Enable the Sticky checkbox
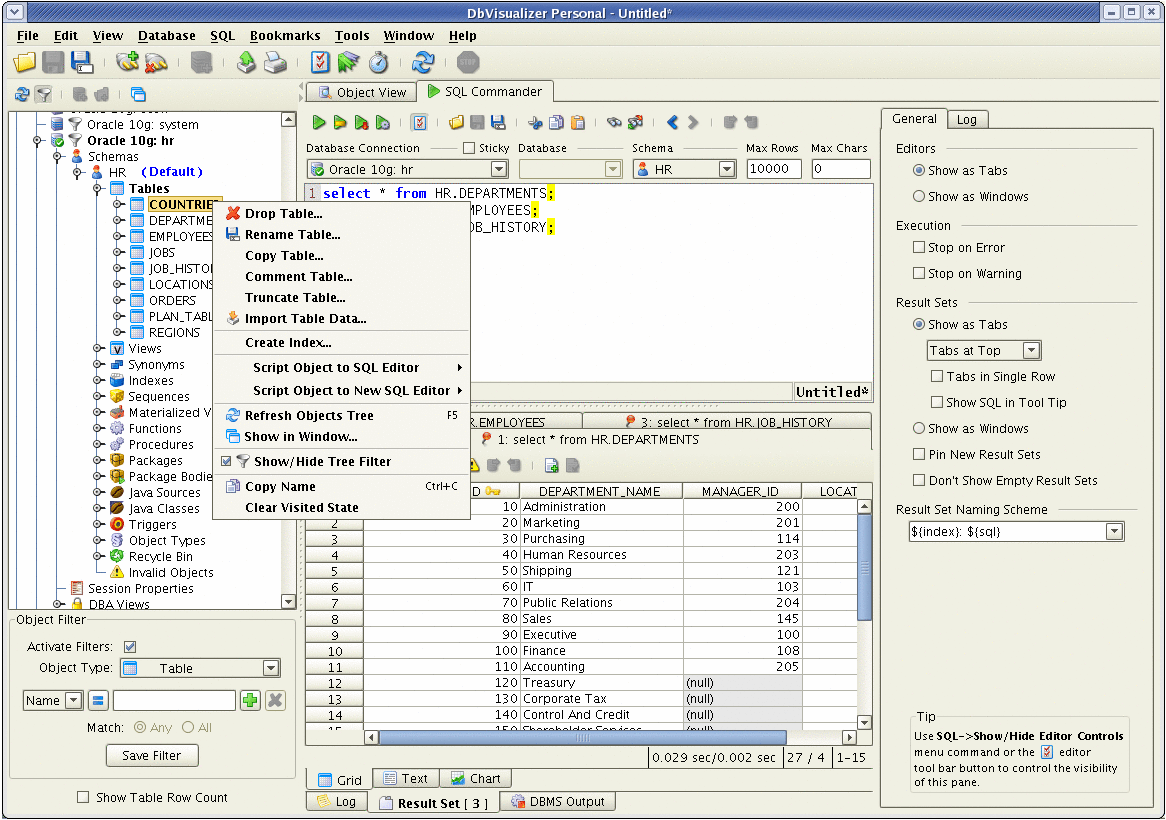Image resolution: width=1166 pixels, height=820 pixels. pos(469,148)
